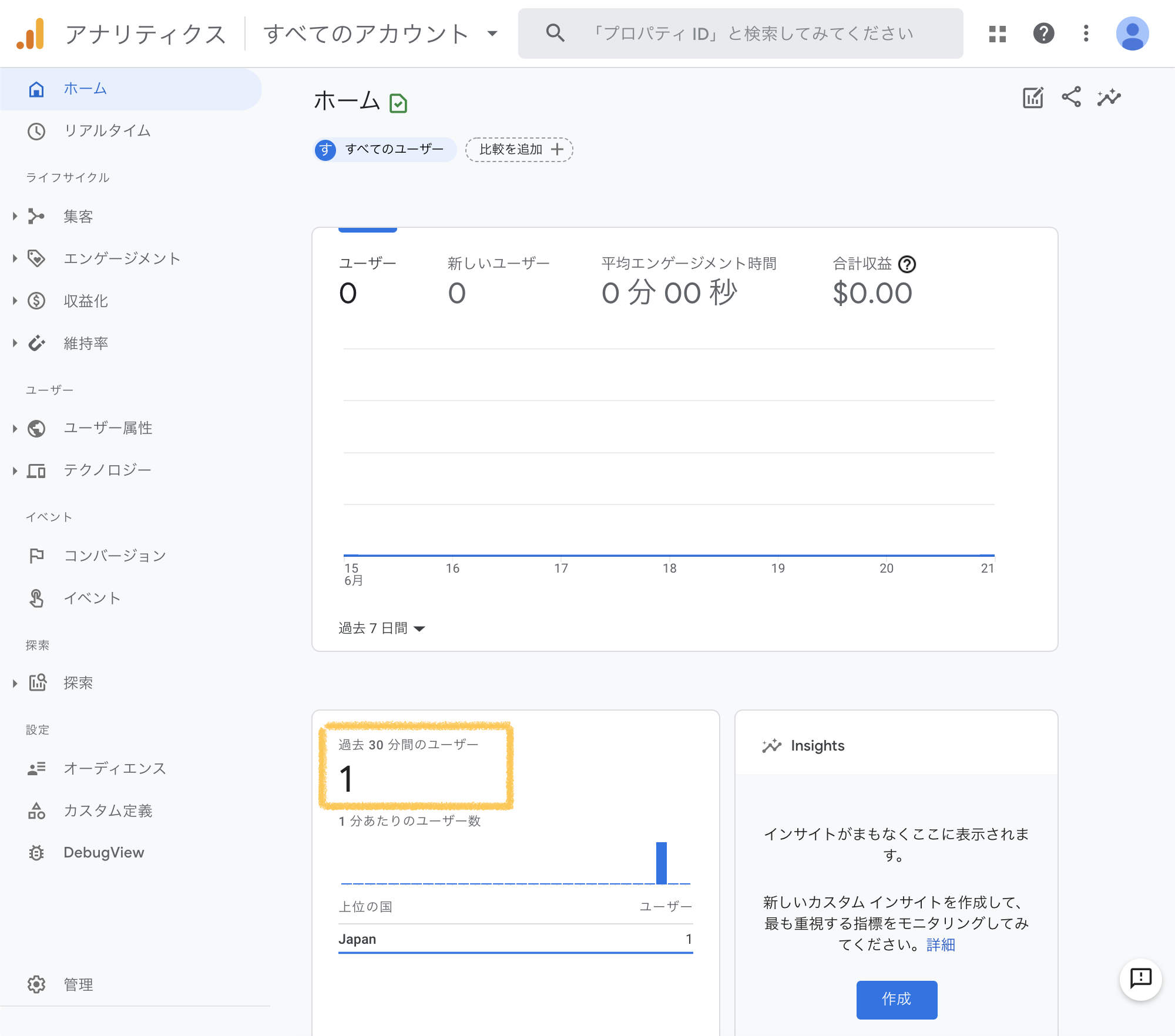Click the リアルタイム clock icon
The width and height of the screenshot is (1175, 1036).
click(36, 131)
